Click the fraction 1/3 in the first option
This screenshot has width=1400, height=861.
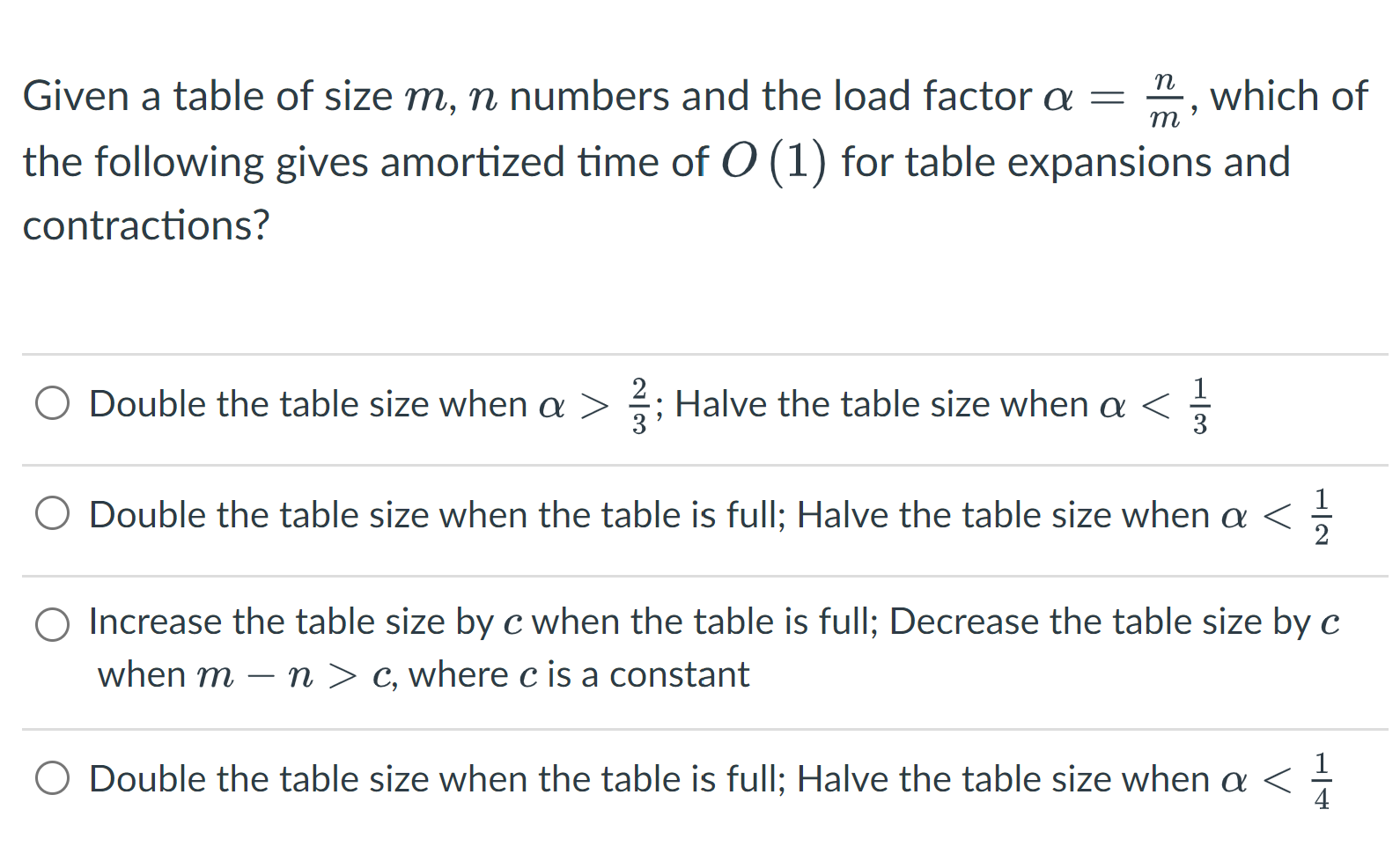tap(1199, 405)
